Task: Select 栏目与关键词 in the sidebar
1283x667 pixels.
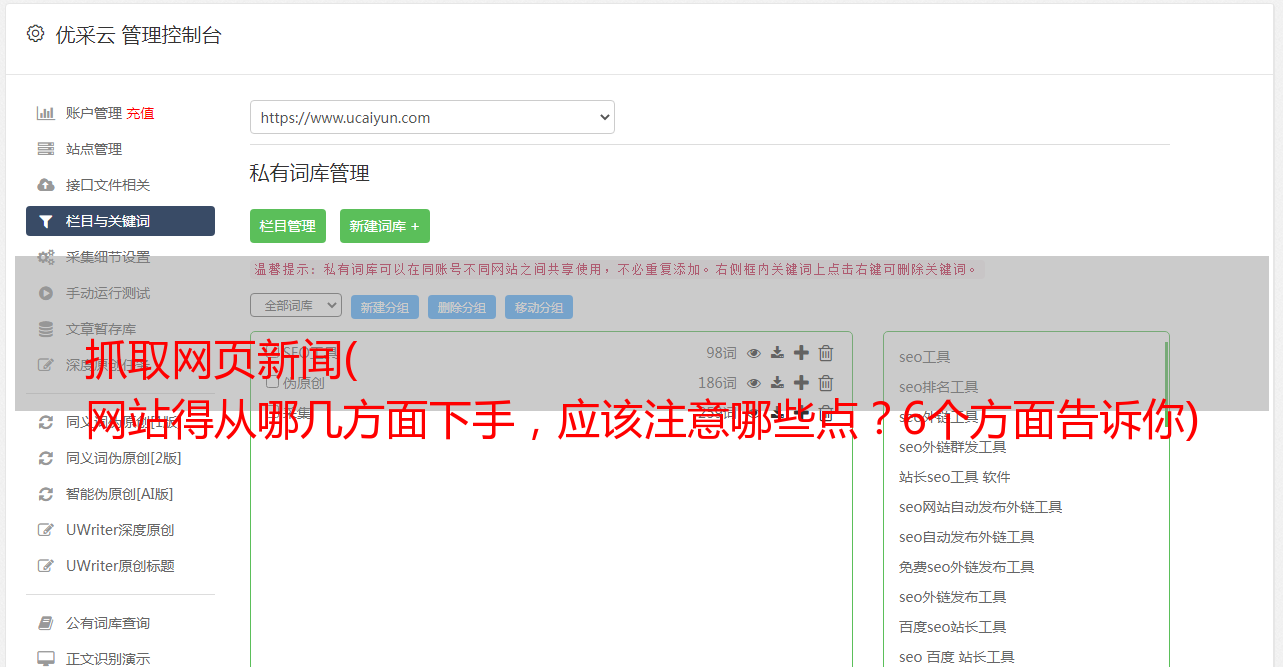Action: coord(120,221)
